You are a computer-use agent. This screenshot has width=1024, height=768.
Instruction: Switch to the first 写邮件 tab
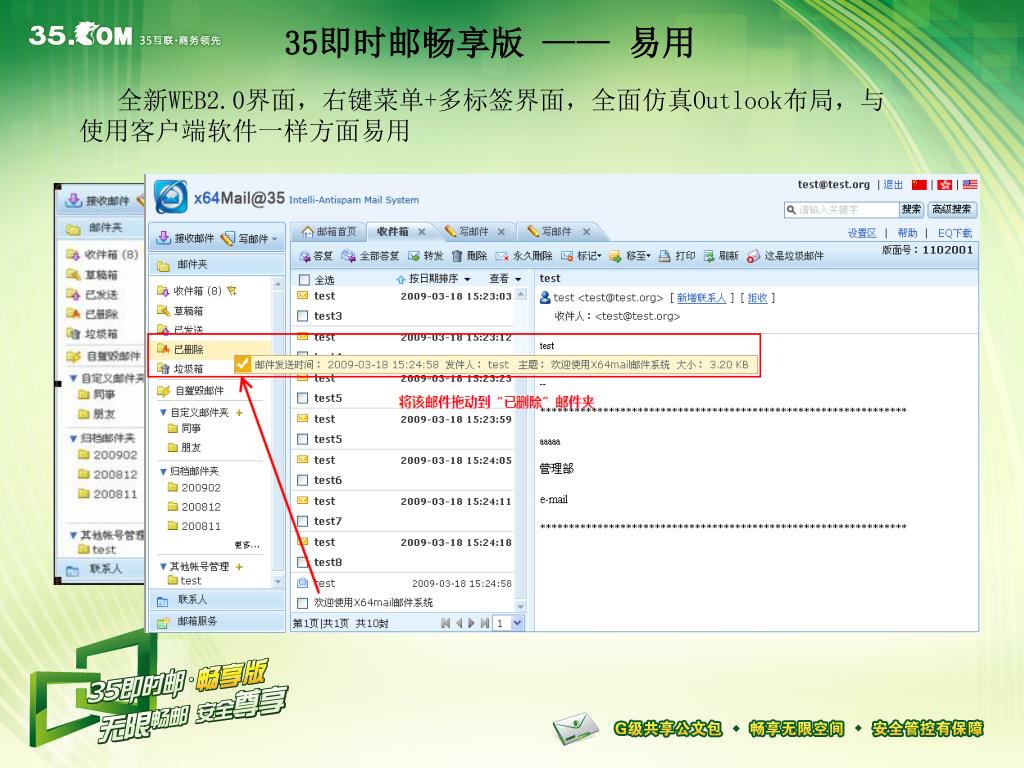click(x=473, y=232)
